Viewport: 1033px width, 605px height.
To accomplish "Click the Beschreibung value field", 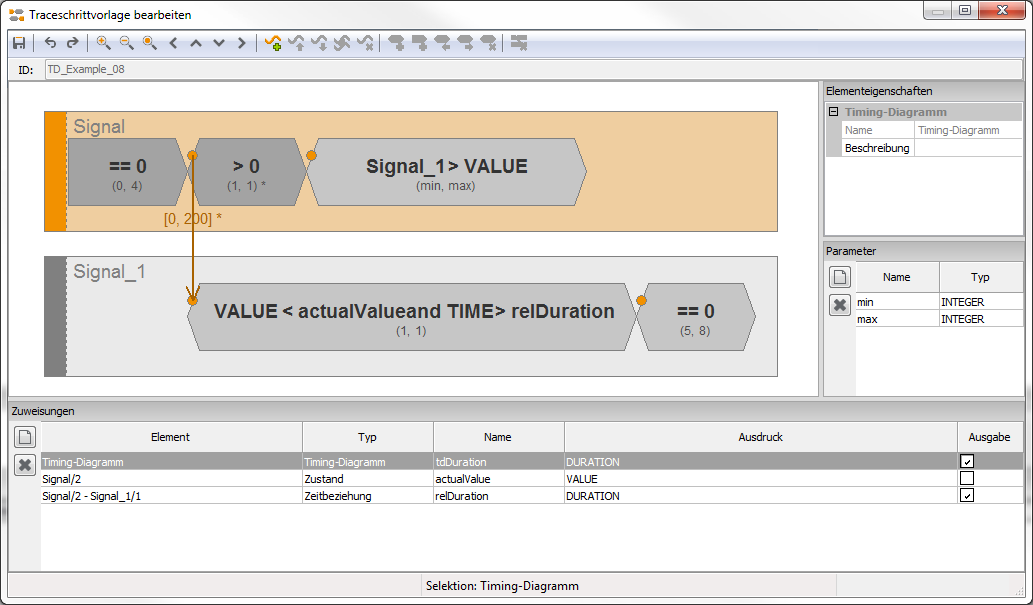I will click(x=968, y=148).
